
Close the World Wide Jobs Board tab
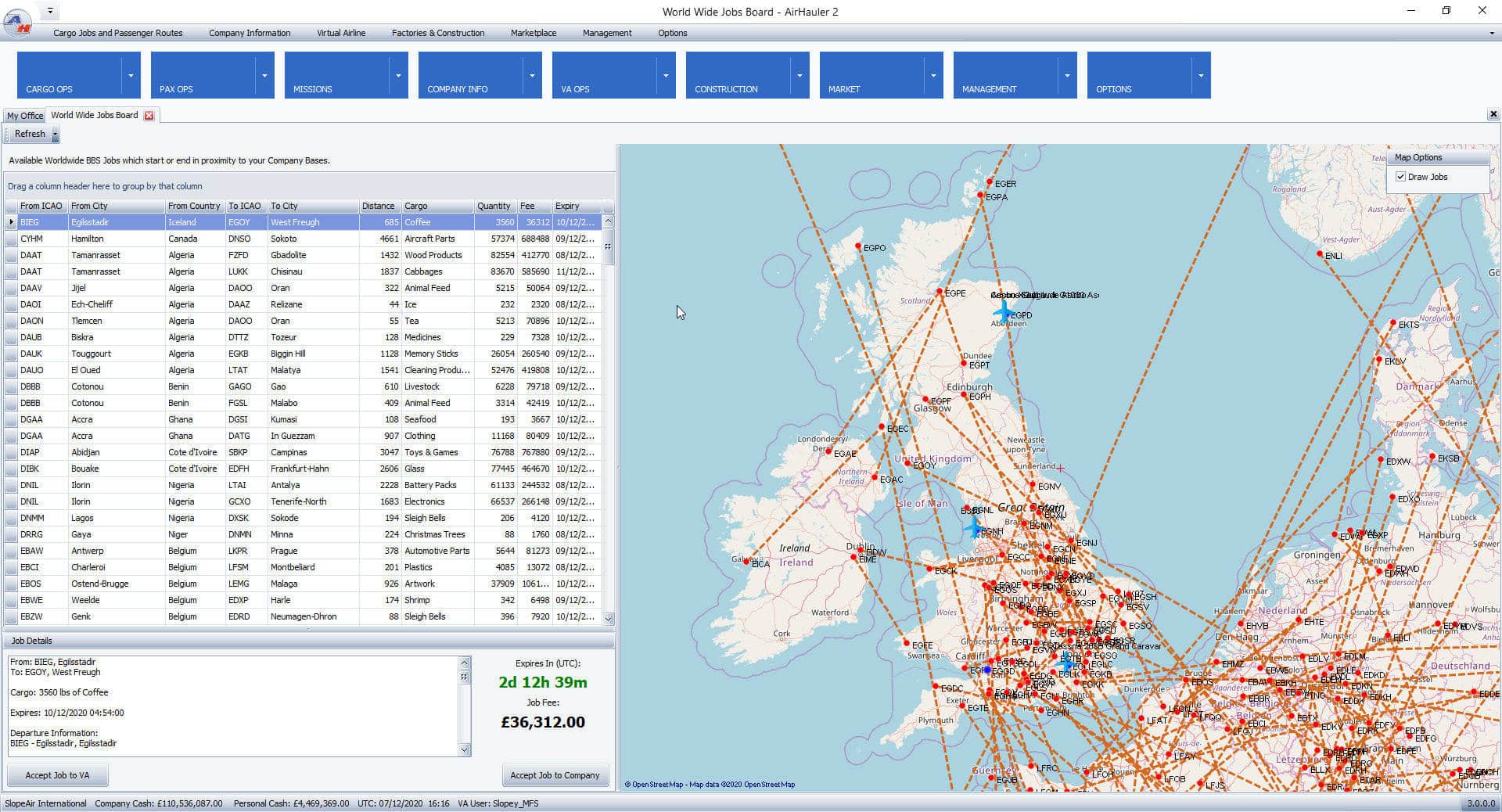coord(149,116)
